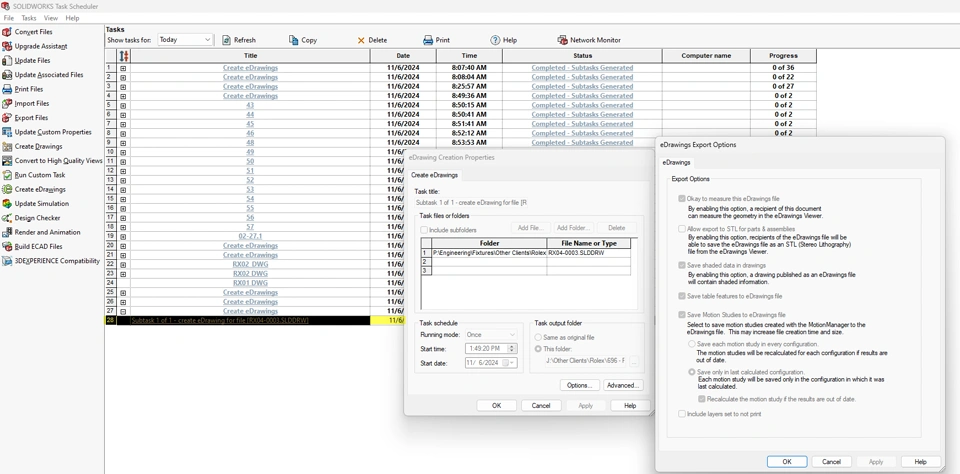
Task: Expand task row 22 RX02 DWG
Action: pyautogui.click(x=123, y=265)
